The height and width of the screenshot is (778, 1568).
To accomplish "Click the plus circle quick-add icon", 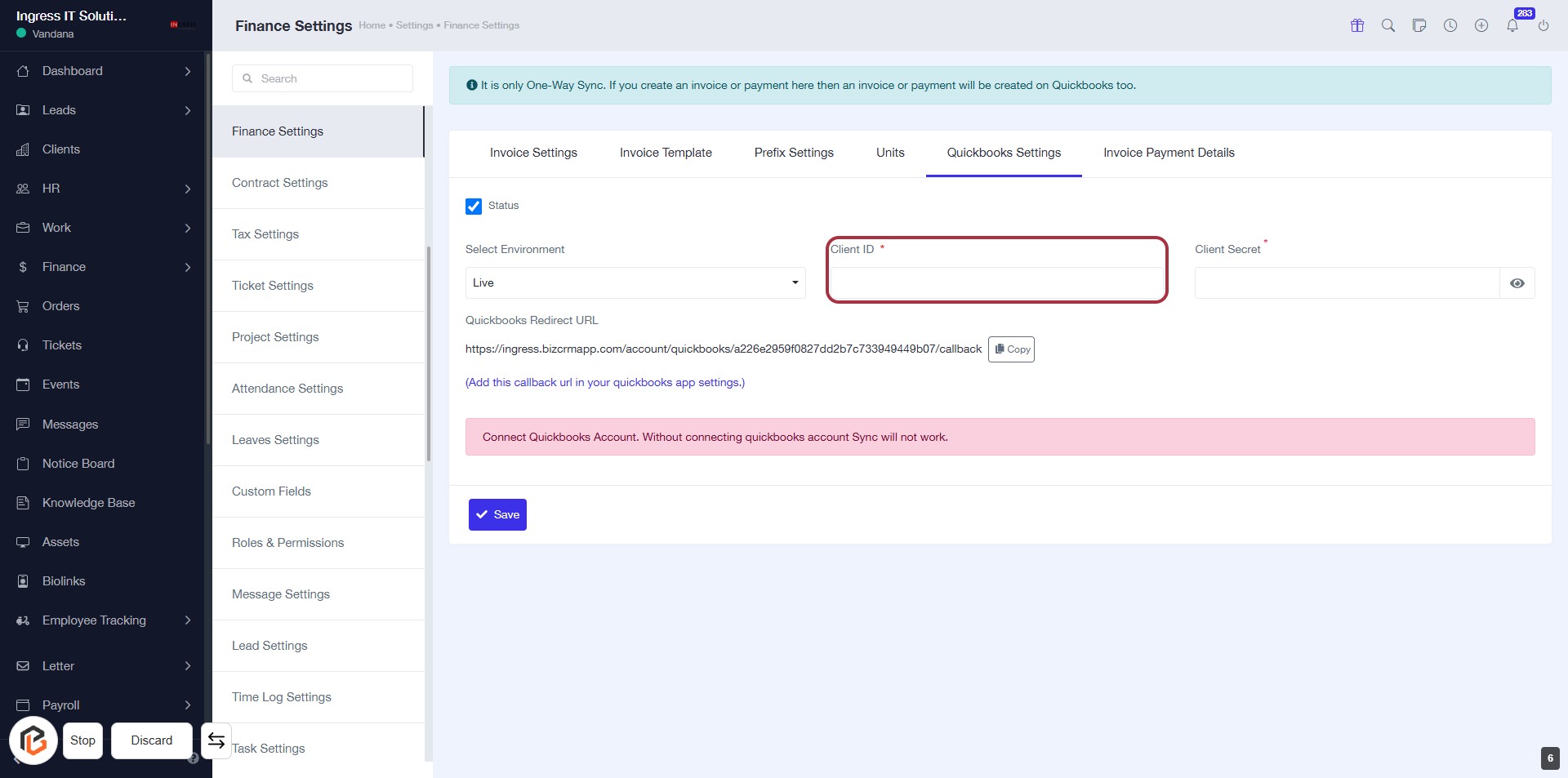I will (x=1481, y=25).
